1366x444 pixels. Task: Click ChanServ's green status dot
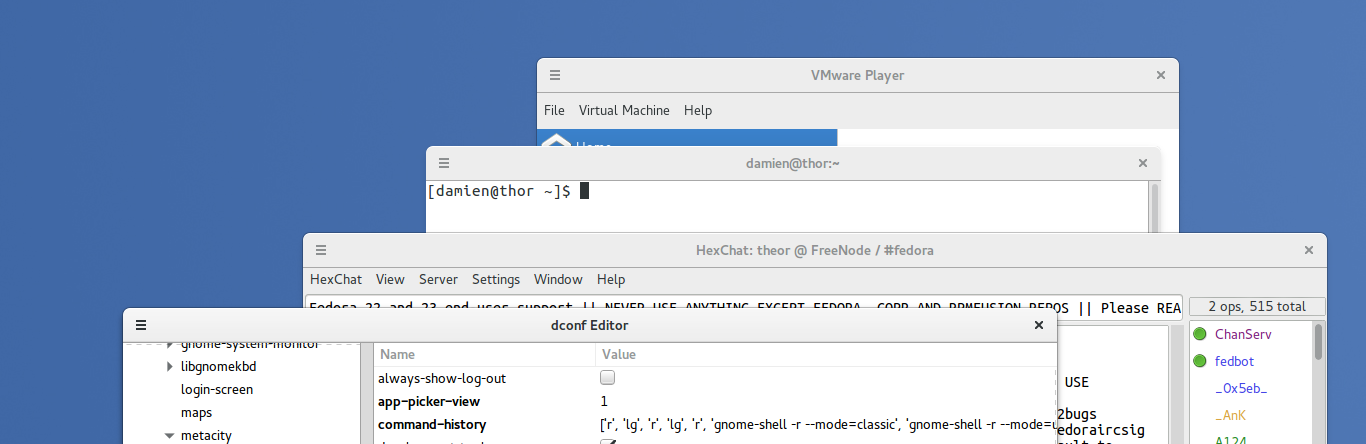coord(1200,334)
